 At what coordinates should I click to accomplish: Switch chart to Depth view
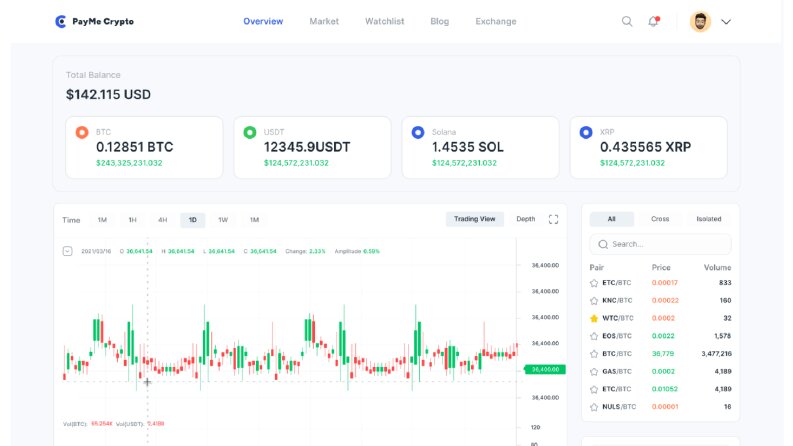click(525, 219)
